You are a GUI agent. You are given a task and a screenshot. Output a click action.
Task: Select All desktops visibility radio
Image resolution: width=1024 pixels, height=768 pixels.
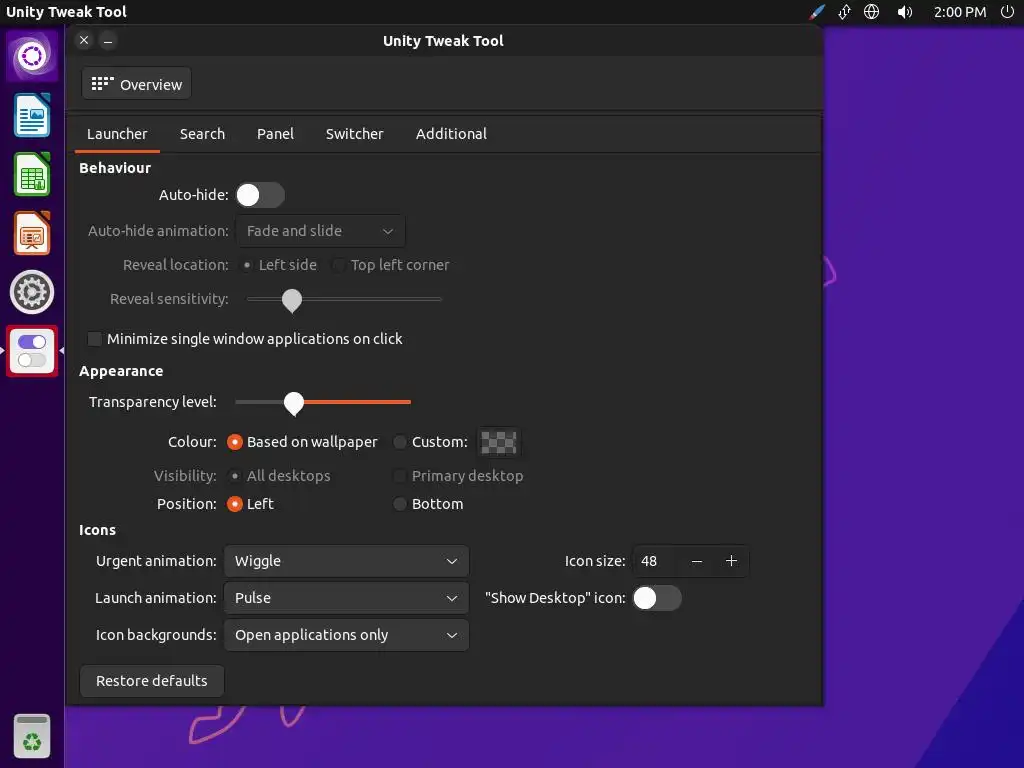tap(234, 476)
